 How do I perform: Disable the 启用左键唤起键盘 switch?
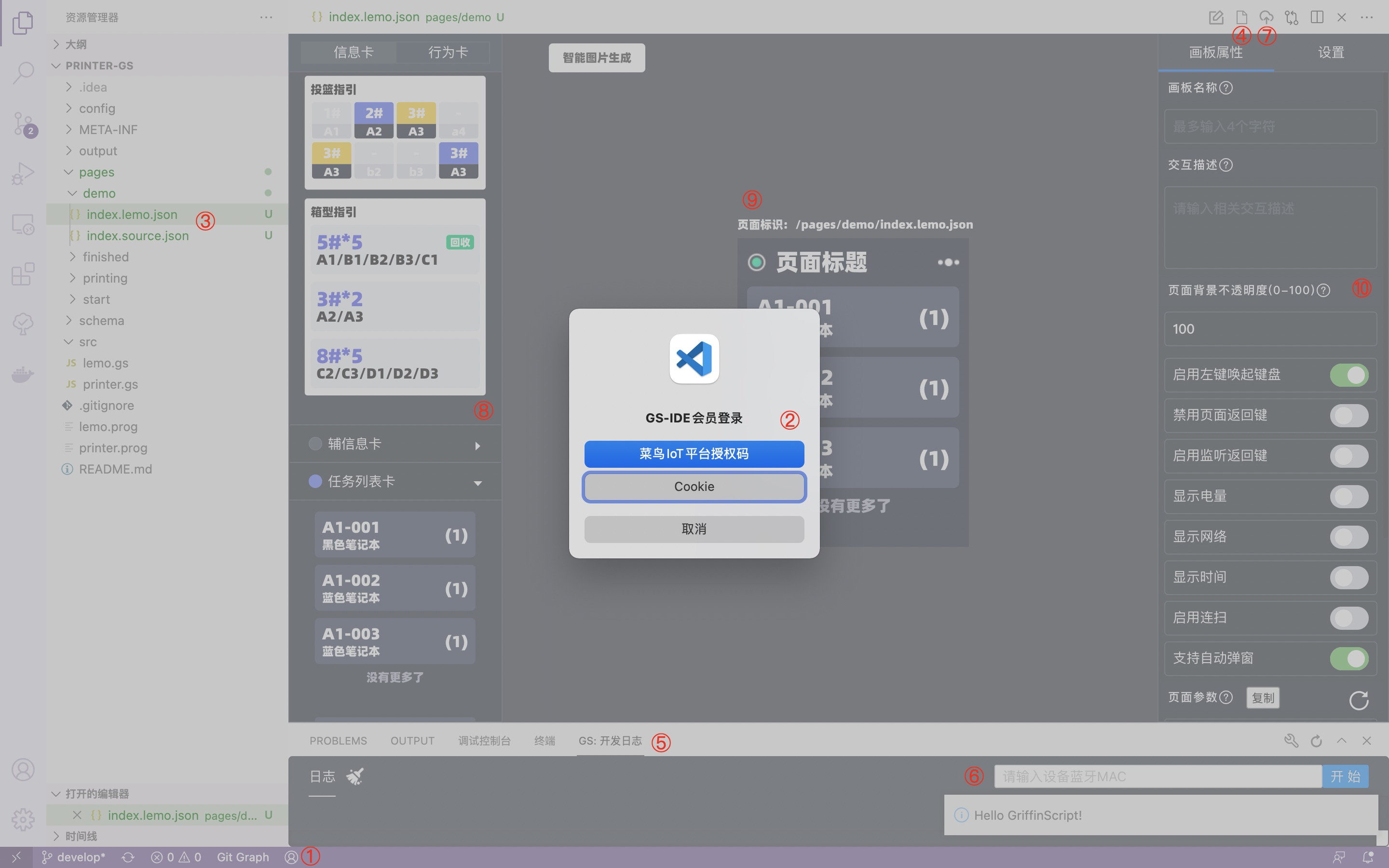1349,375
